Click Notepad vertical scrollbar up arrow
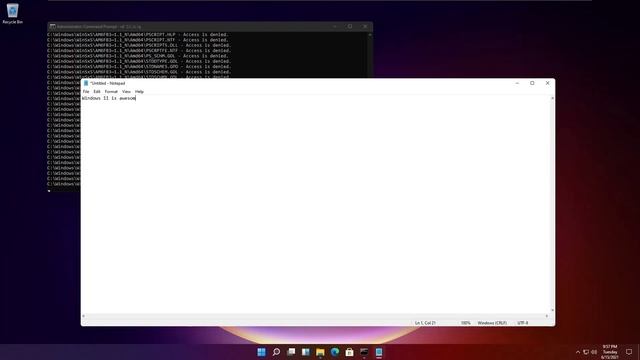 552,98
